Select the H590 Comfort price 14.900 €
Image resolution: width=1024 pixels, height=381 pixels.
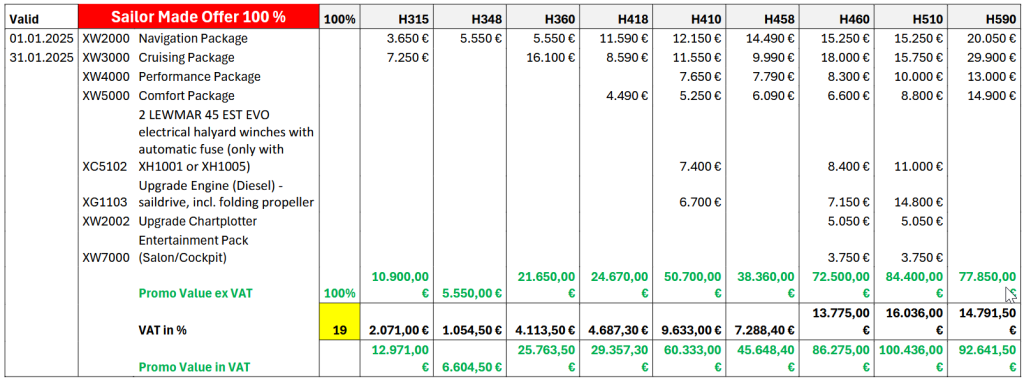pyautogui.click(x=990, y=95)
